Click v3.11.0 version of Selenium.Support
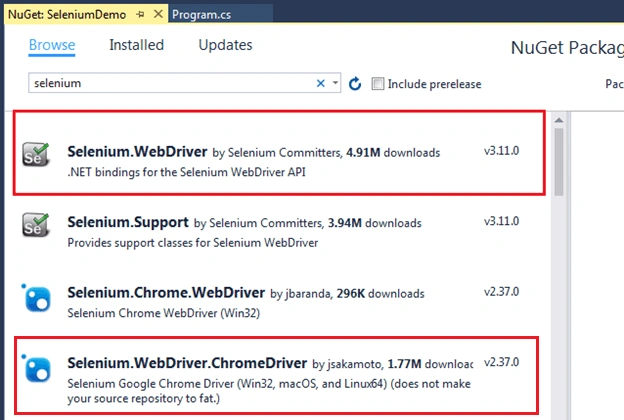Viewport: 624px width, 420px height. 501,221
